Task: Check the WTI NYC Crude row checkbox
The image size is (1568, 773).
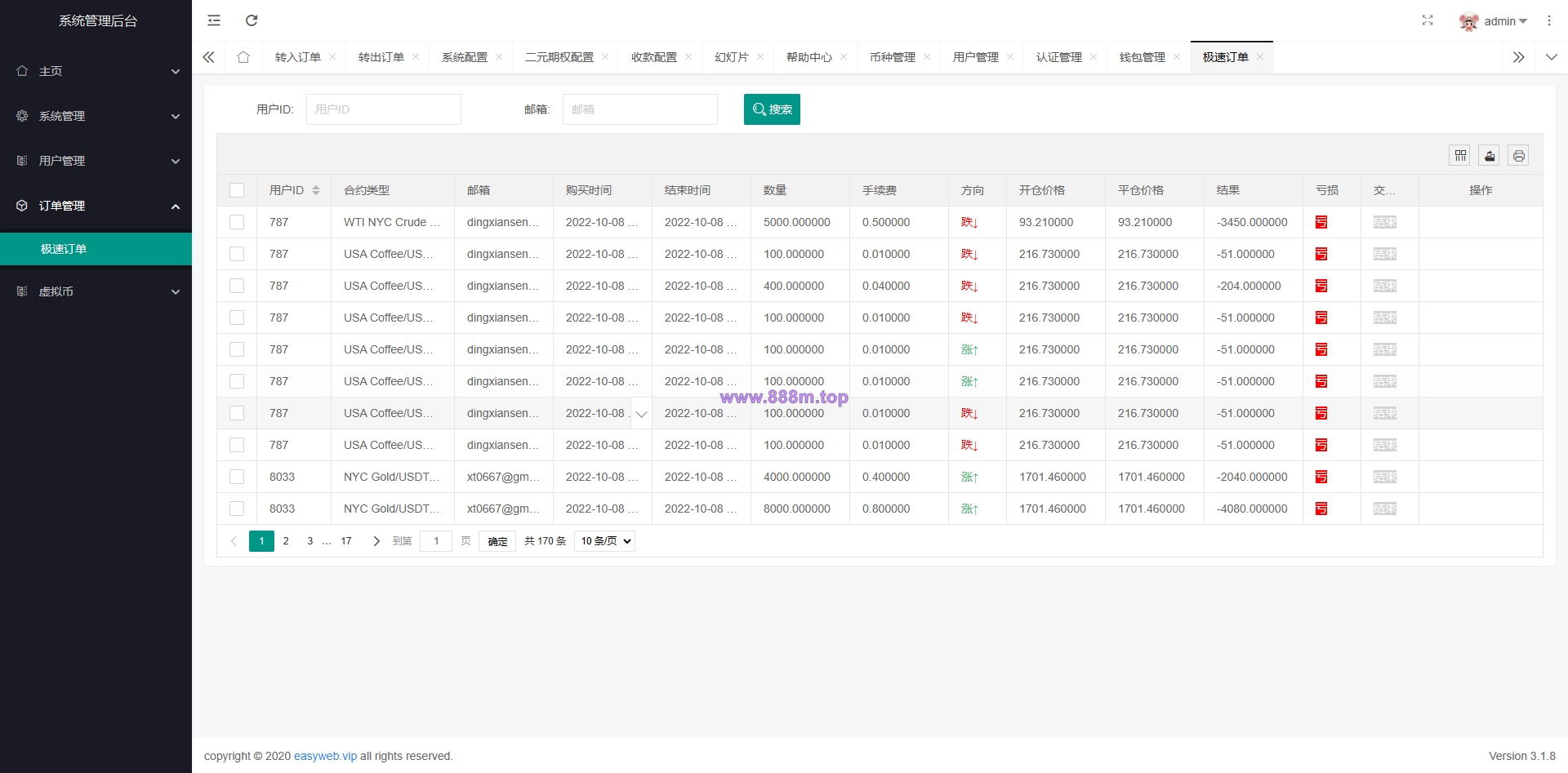Action: 237,222
